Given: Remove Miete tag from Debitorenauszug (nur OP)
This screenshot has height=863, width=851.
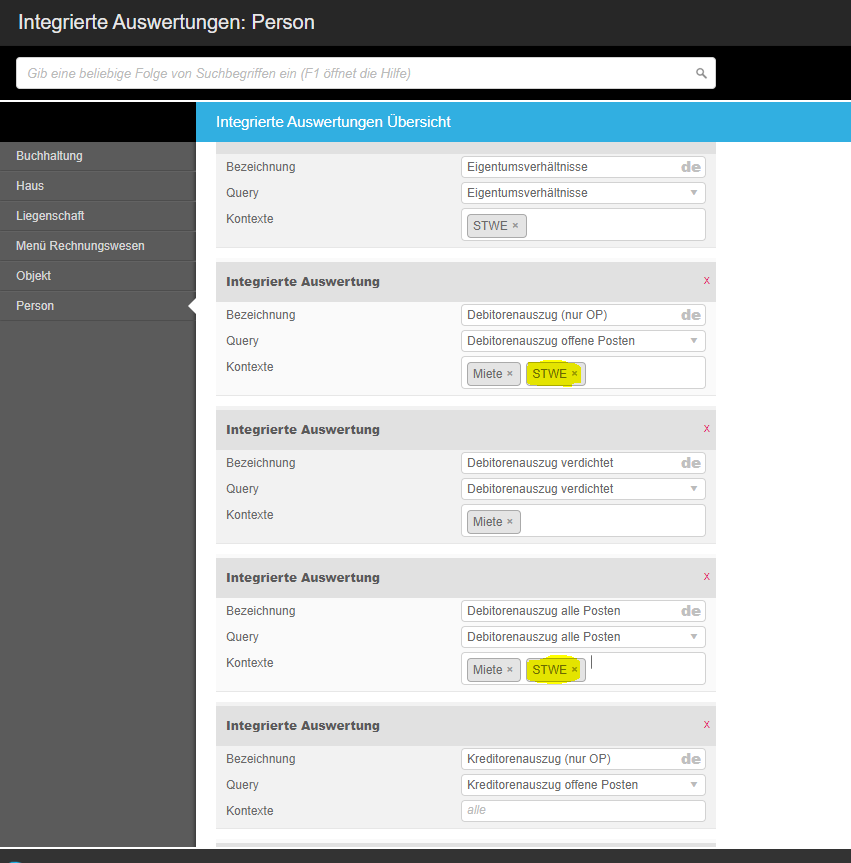Looking at the screenshot, I should (x=509, y=374).
